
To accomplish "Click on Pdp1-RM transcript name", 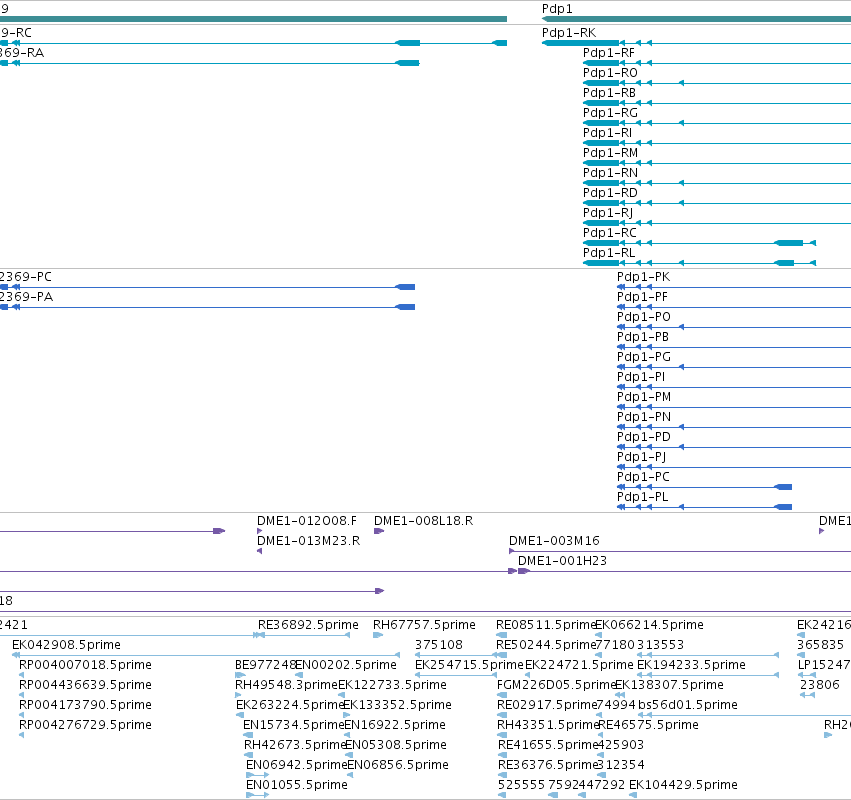I will pyautogui.click(x=610, y=154).
